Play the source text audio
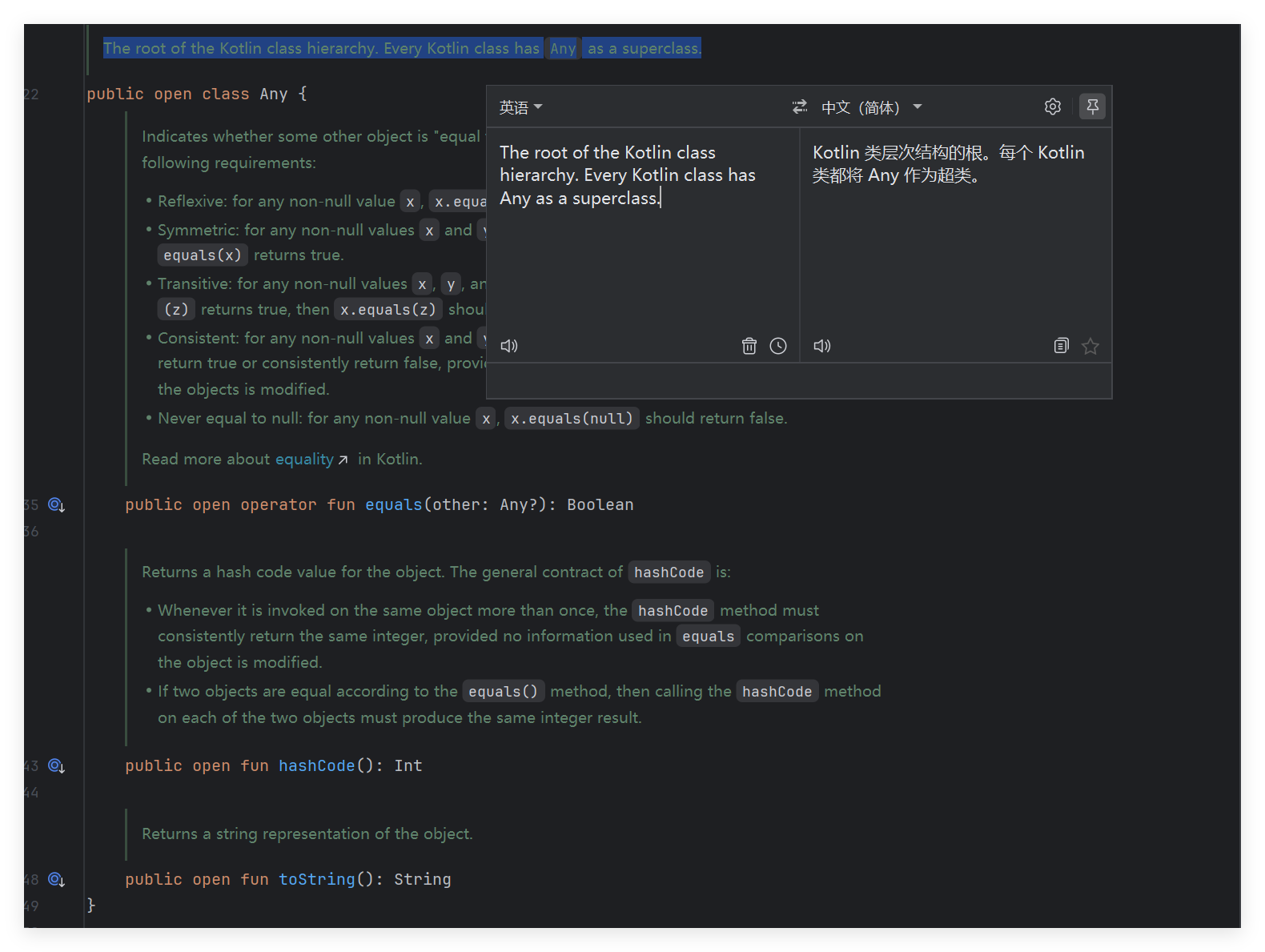This screenshot has height=952, width=1265. coord(509,346)
